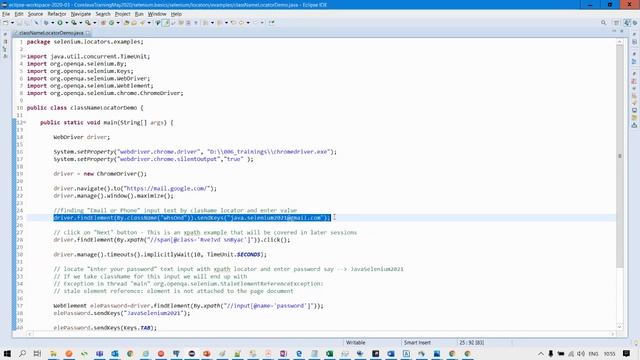This screenshot has height=360, width=640.
Task: Select the Debug perspective button
Action: pos(635,23)
